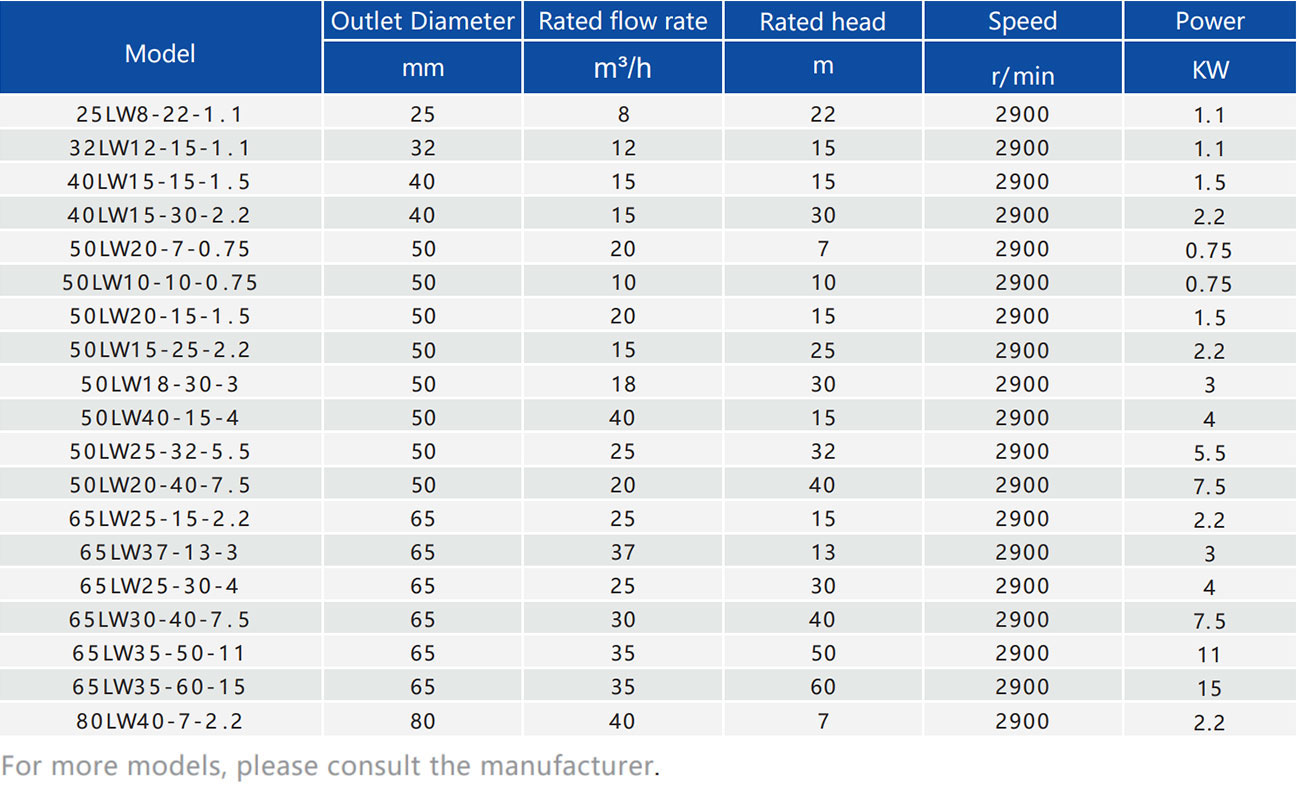Click the Power column header
The image size is (1299, 786).
tap(1209, 21)
